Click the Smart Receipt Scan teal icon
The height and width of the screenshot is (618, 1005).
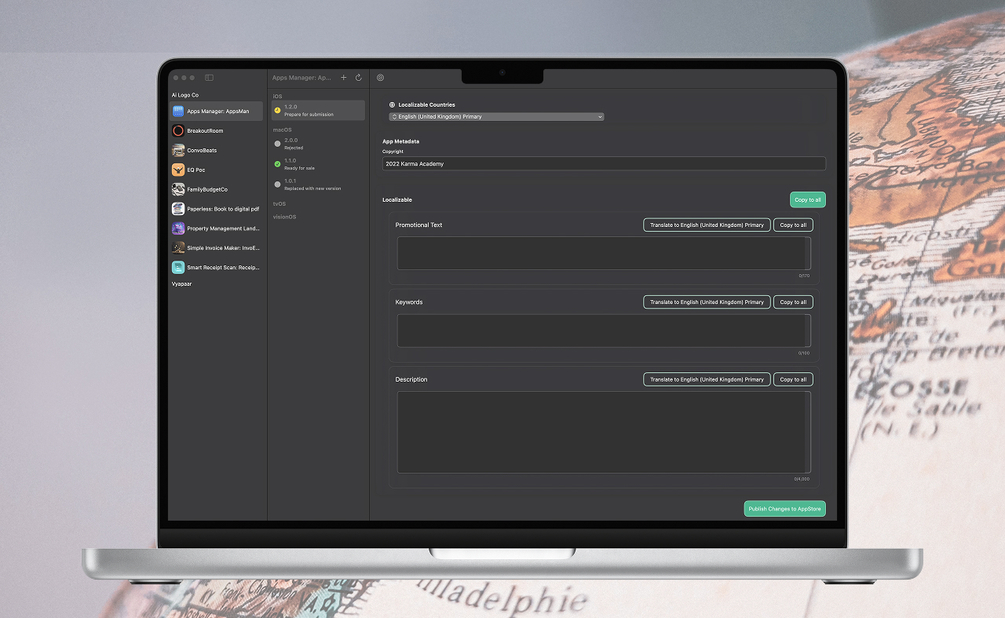click(x=178, y=267)
